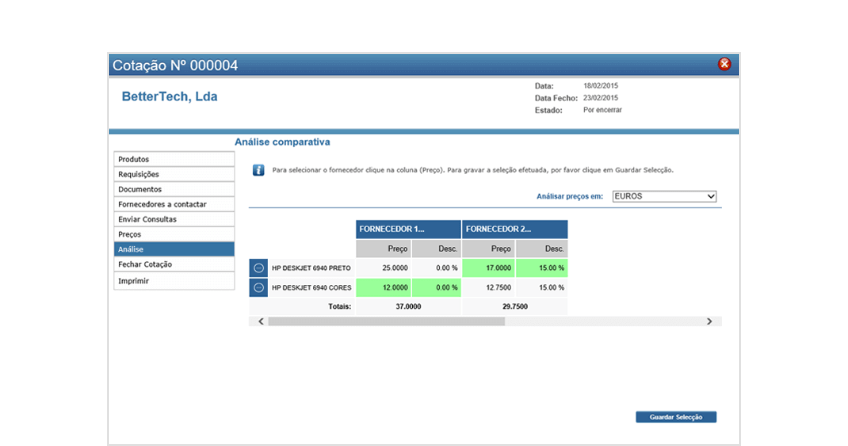Click the Desc. header under FORNECEDOR 2
This screenshot has height=446, width=848.
point(542,249)
